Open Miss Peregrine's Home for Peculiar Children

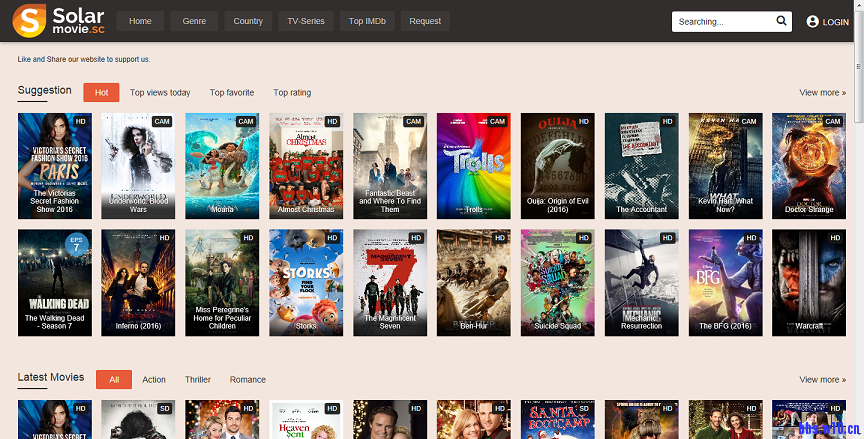click(x=222, y=283)
